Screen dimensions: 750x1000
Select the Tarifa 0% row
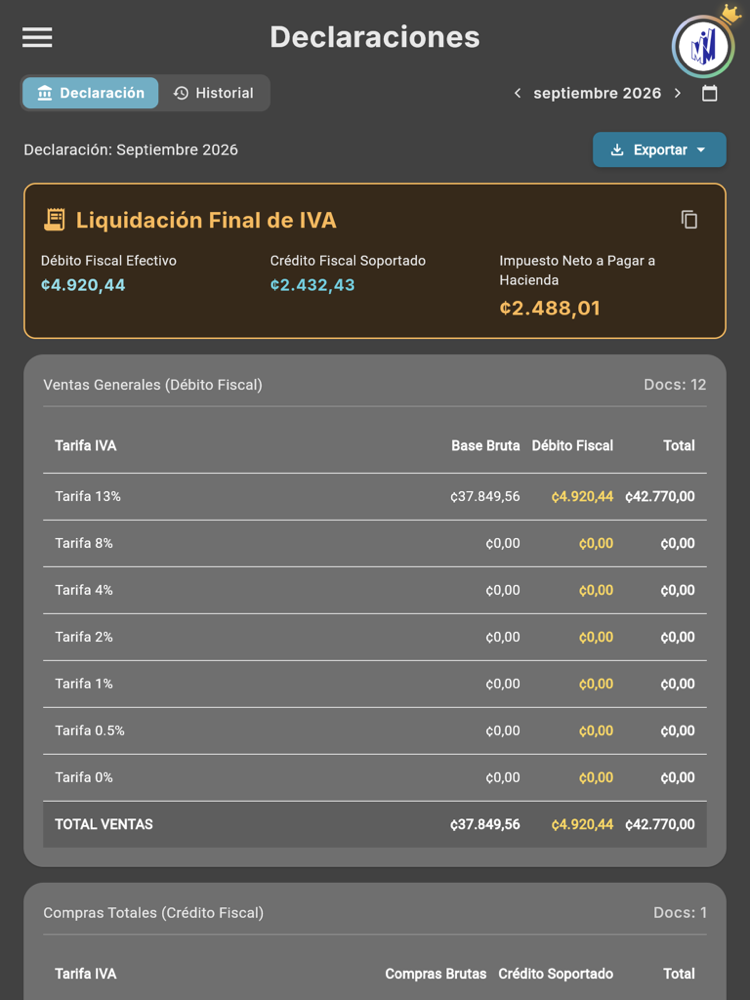[375, 778]
